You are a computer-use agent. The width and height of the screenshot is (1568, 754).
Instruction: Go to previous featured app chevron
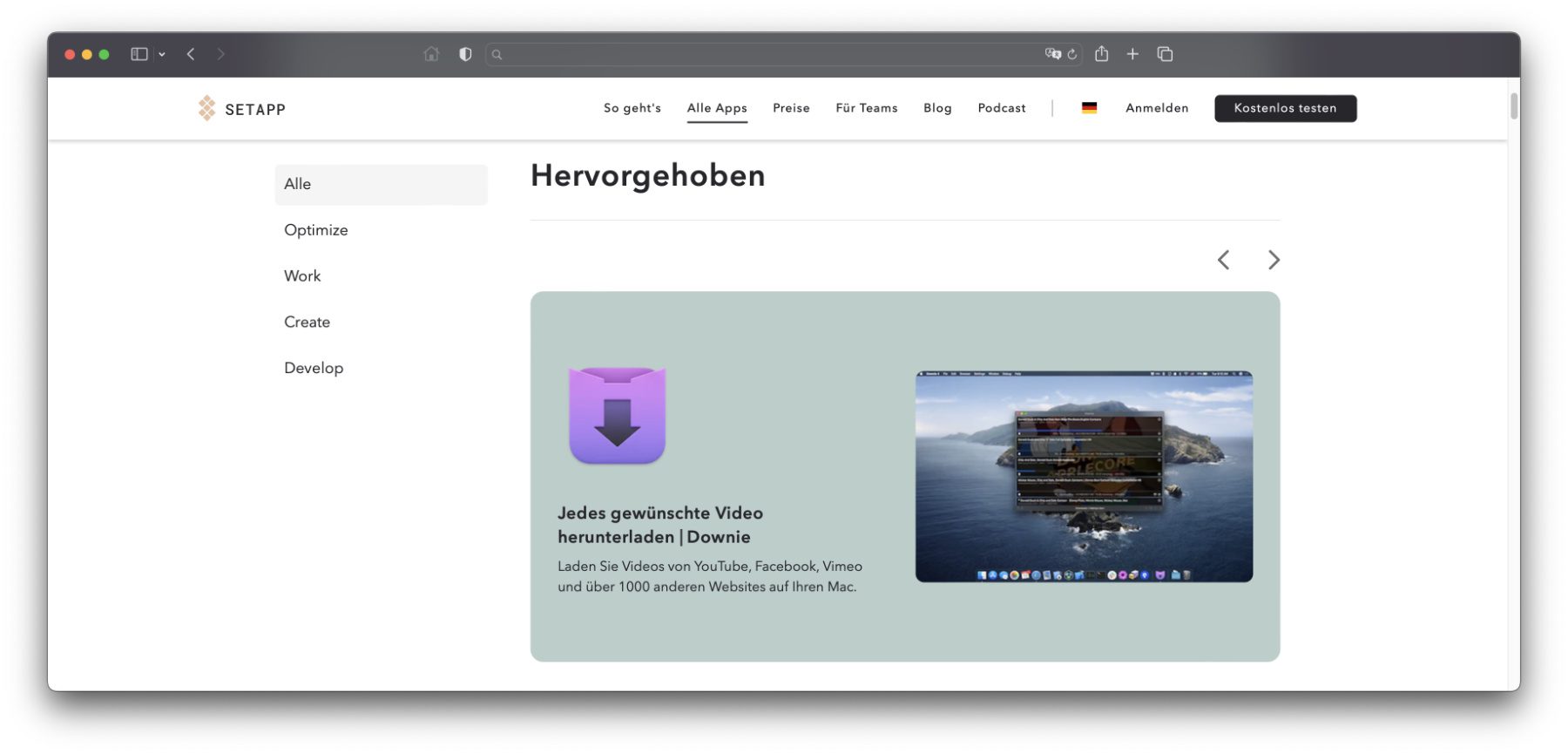point(1224,260)
